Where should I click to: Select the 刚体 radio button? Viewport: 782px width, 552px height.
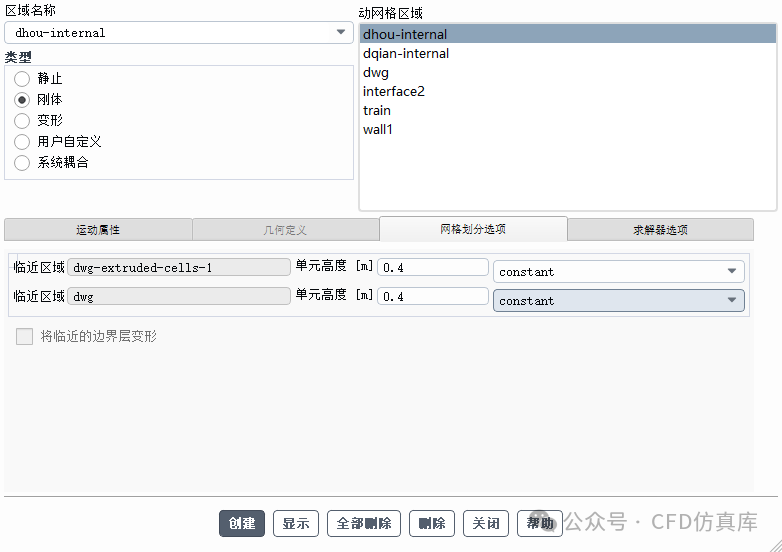pyautogui.click(x=22, y=100)
